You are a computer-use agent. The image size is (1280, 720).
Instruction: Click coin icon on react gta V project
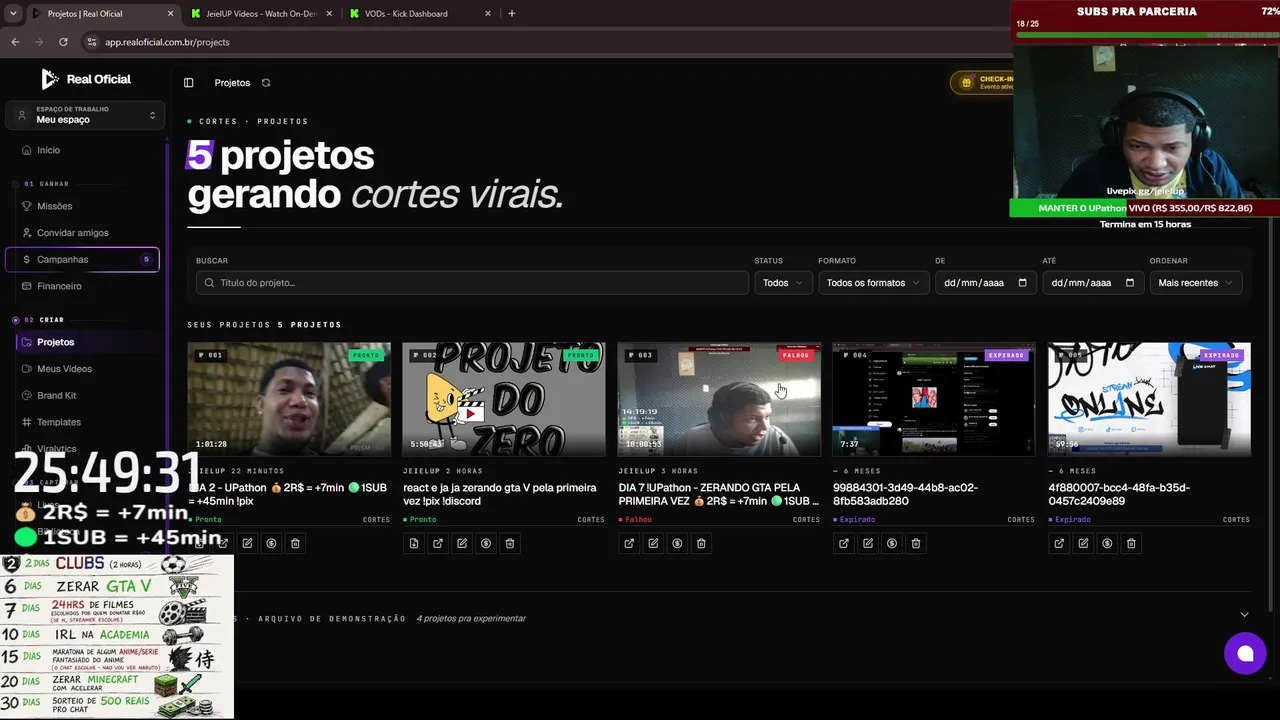pyautogui.click(x=486, y=543)
